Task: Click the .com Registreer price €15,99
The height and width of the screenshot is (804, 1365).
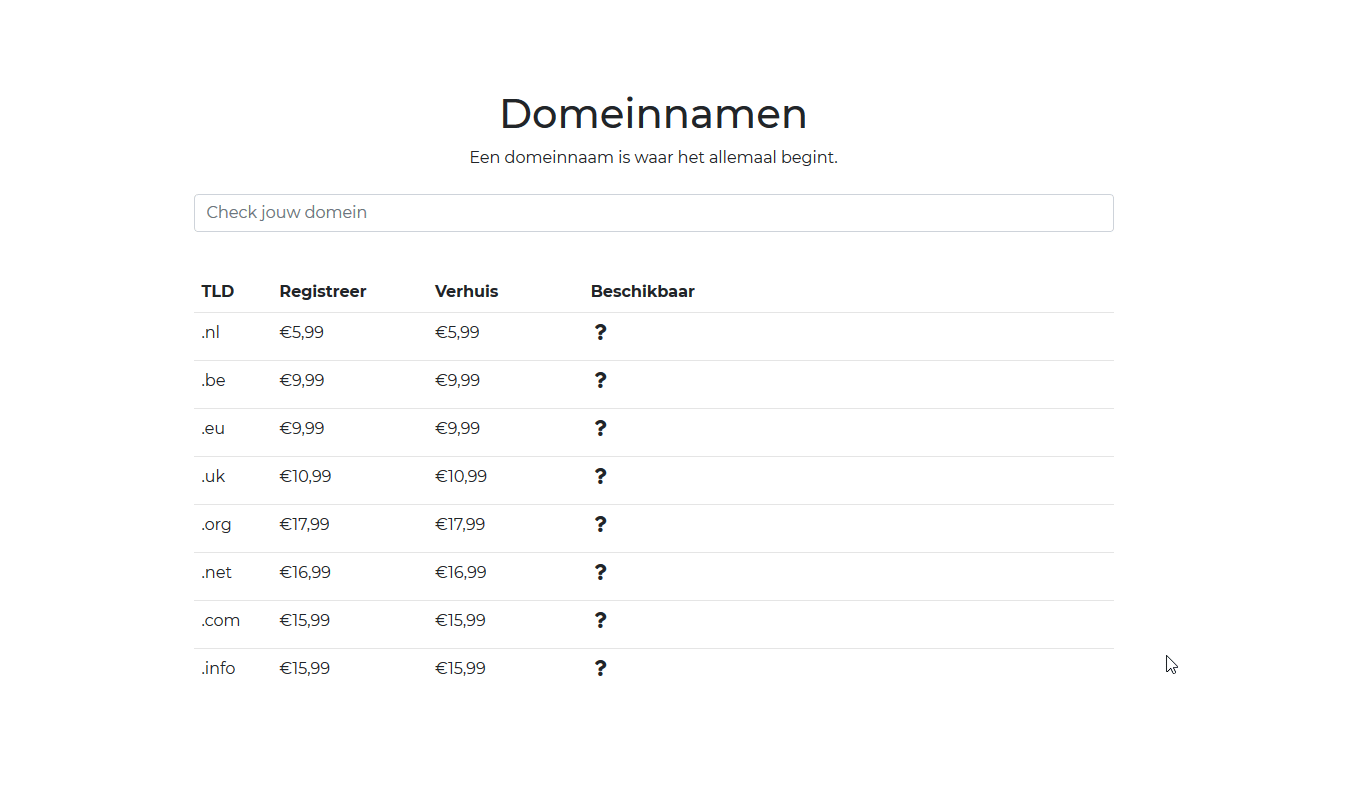Action: coord(305,620)
